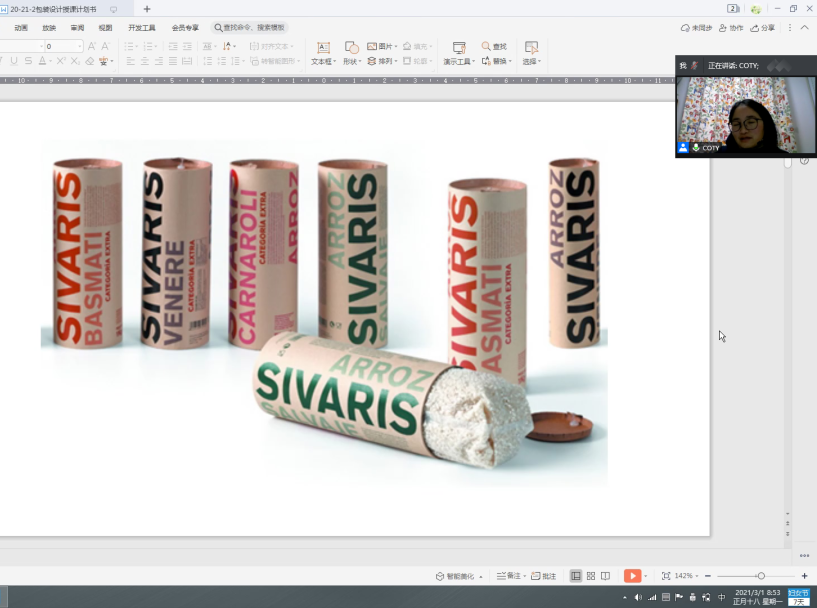Switch to normal view icon

tap(576, 576)
